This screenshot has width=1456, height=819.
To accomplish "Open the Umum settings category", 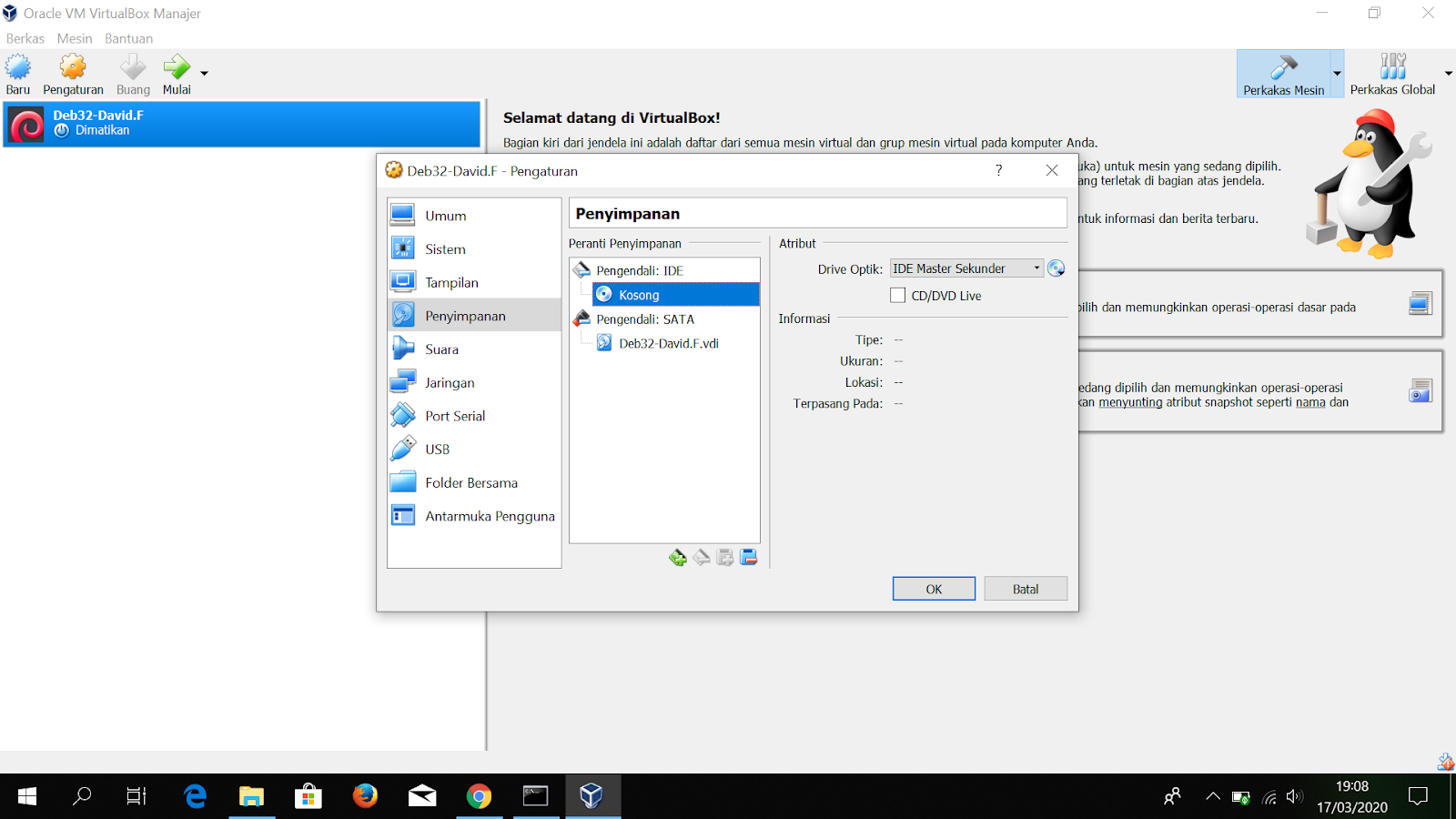I will pos(474,216).
